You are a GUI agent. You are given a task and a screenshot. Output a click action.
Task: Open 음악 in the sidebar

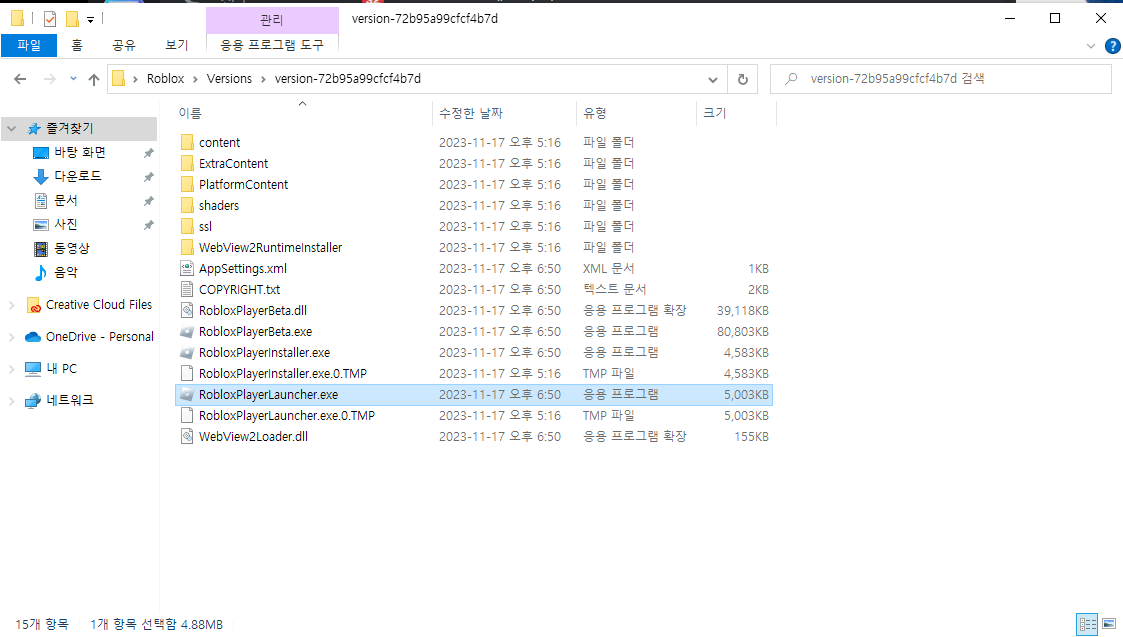[x=66, y=272]
